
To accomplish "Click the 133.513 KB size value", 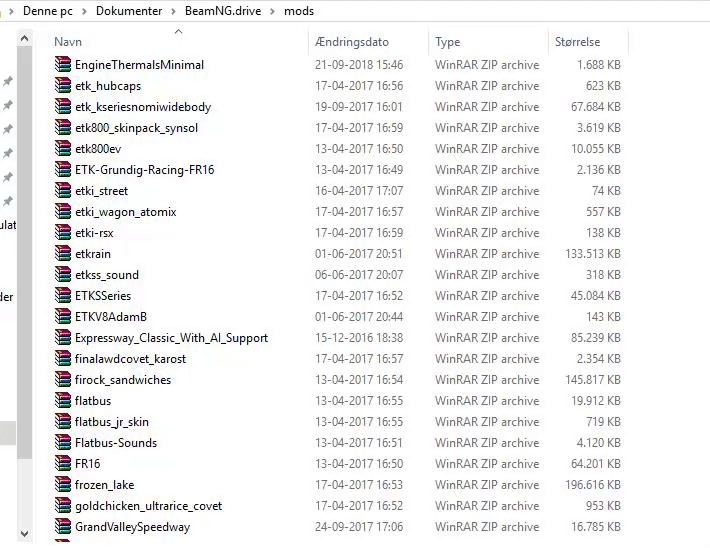I will point(593,254).
